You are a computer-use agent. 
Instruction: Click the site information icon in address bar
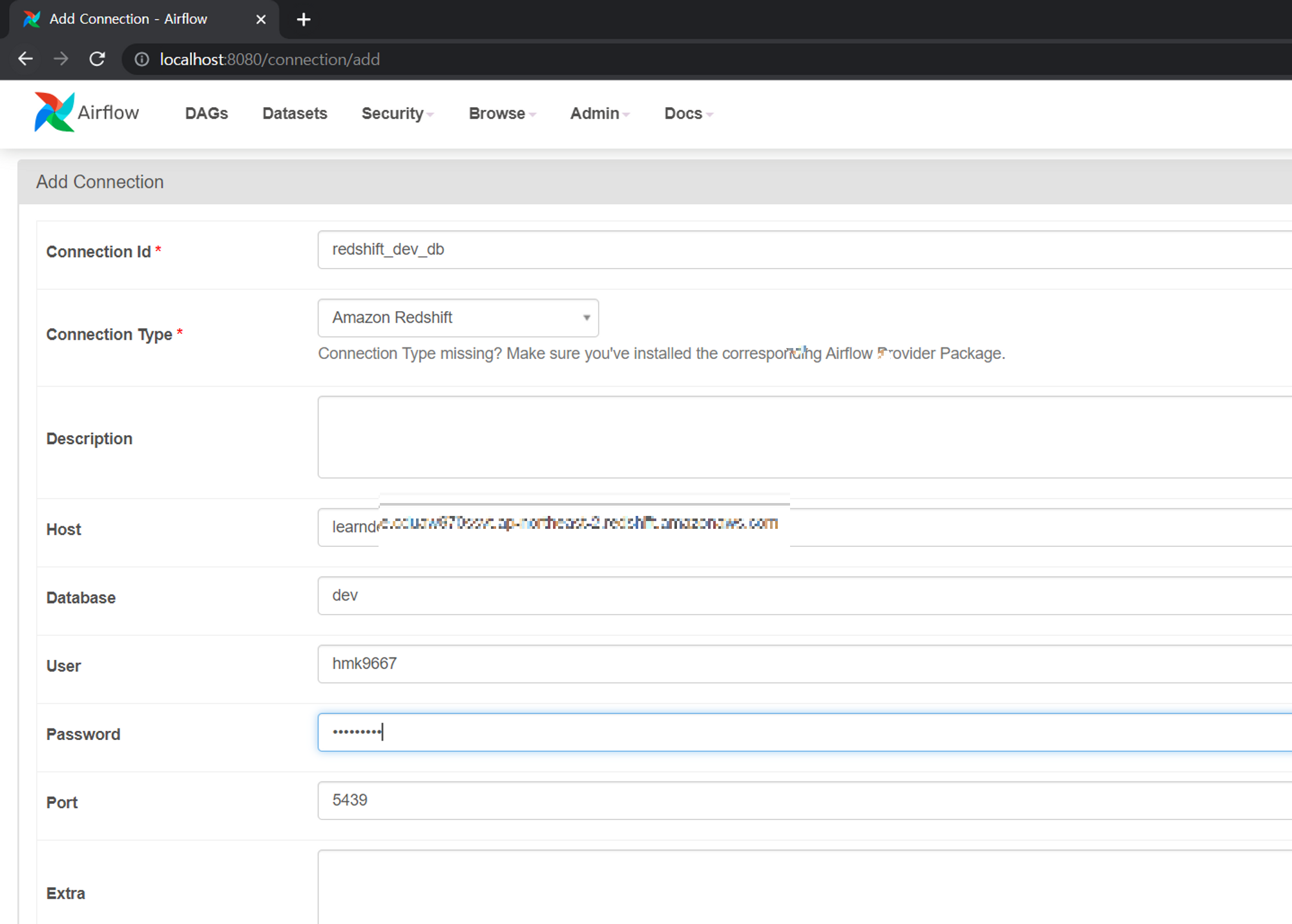141,59
